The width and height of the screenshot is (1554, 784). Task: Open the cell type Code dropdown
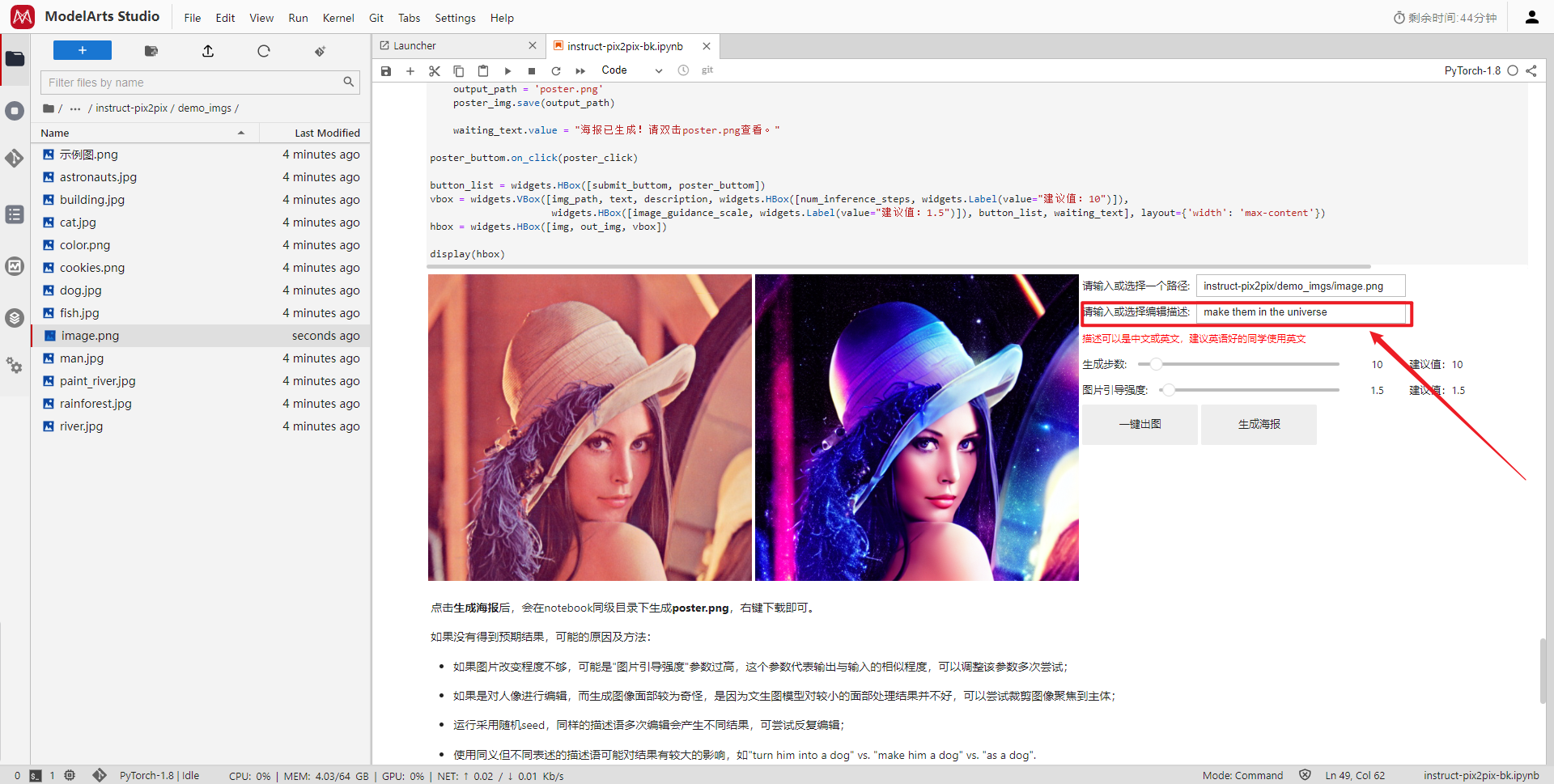click(x=631, y=70)
